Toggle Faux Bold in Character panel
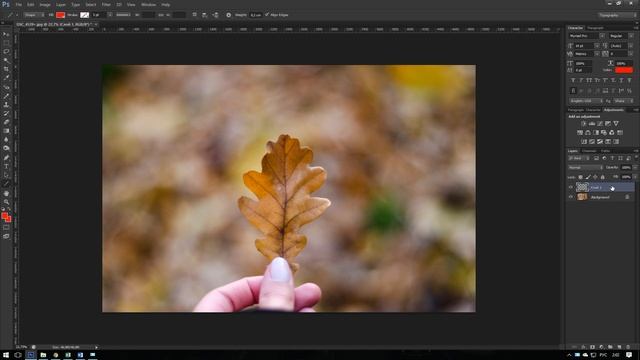Viewport: 640px width, 360px height. point(573,80)
